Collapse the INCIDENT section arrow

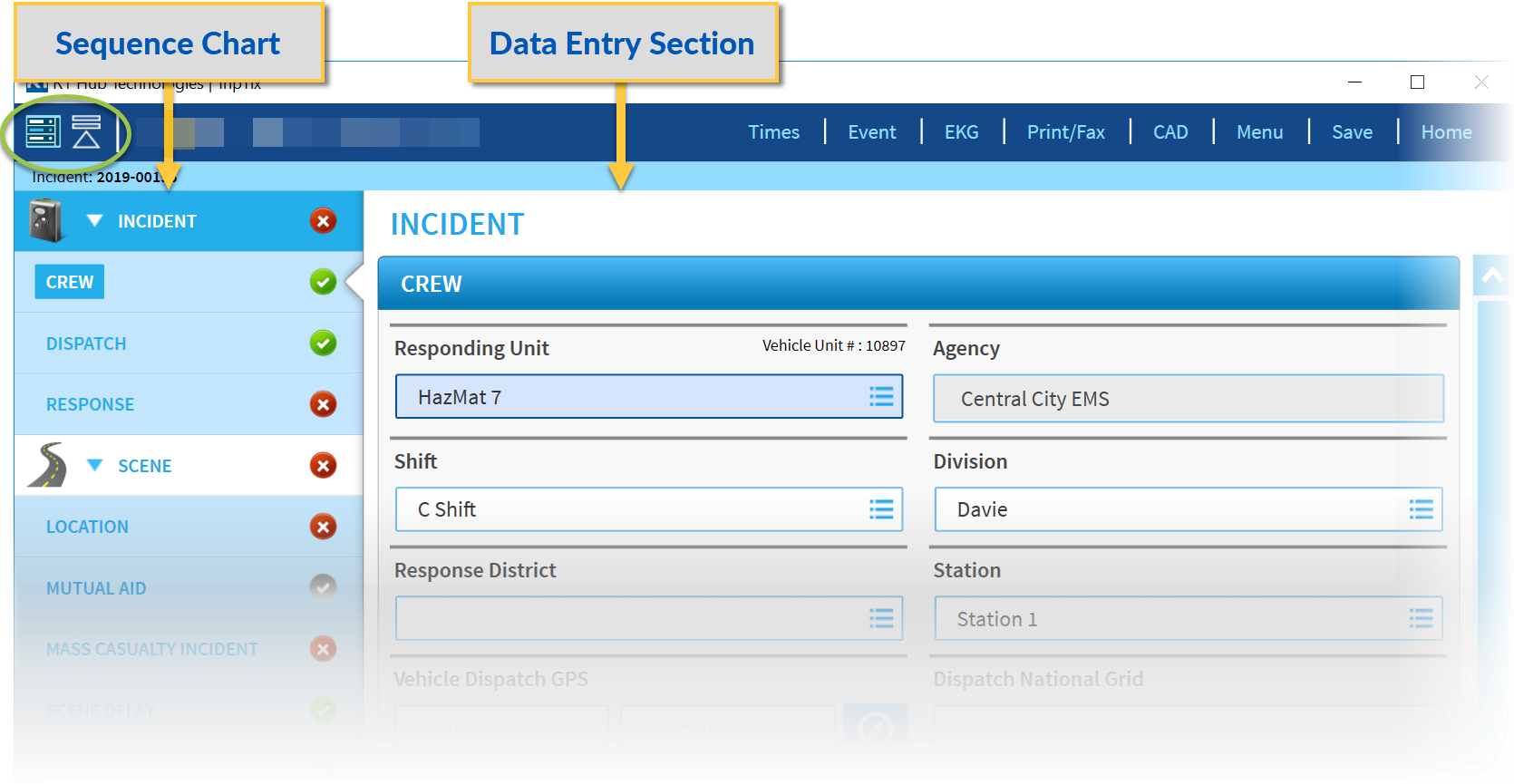click(94, 220)
